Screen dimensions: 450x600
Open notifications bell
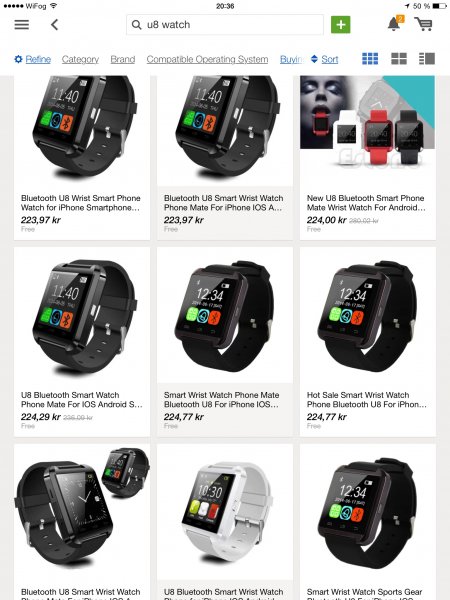pos(395,24)
